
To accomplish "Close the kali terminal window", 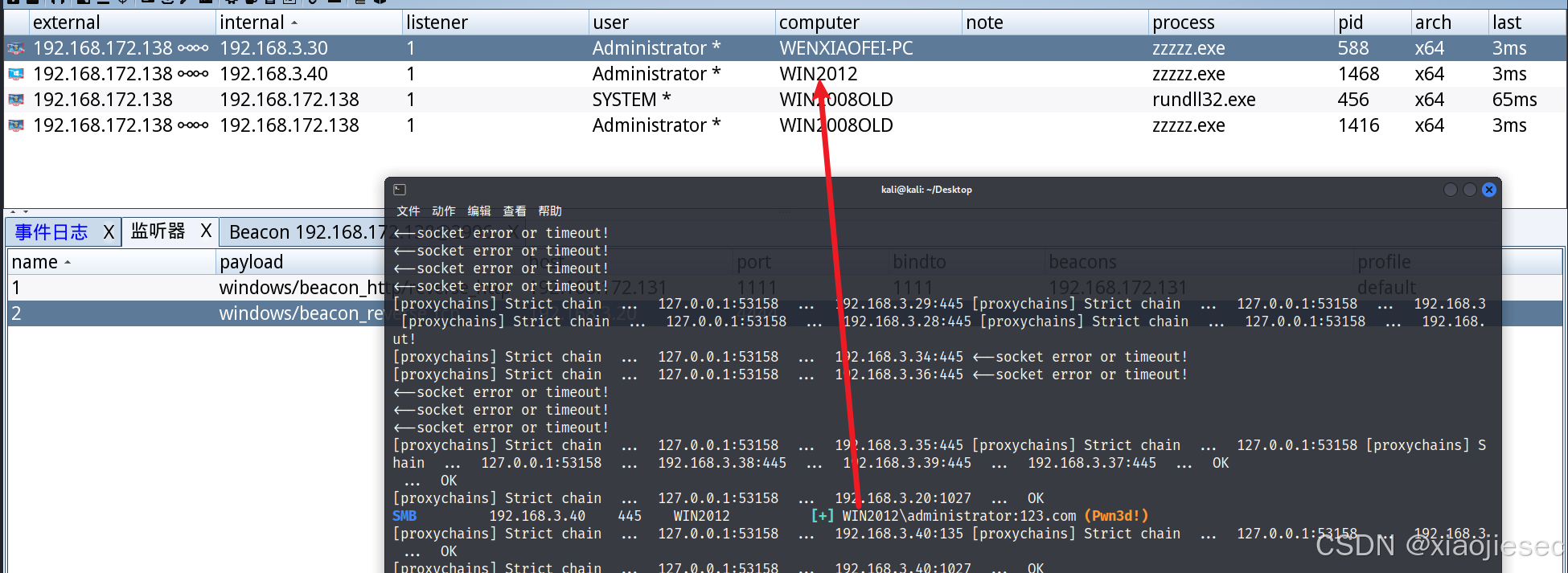I will [1489, 190].
